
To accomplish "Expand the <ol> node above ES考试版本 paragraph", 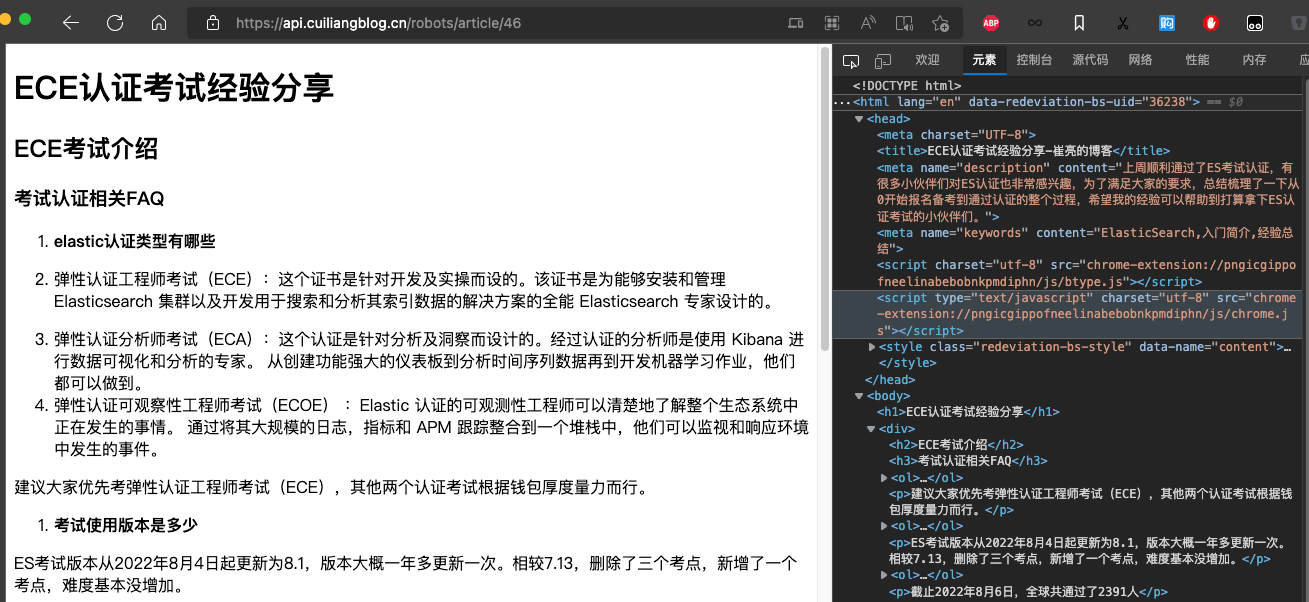I will [x=883, y=526].
